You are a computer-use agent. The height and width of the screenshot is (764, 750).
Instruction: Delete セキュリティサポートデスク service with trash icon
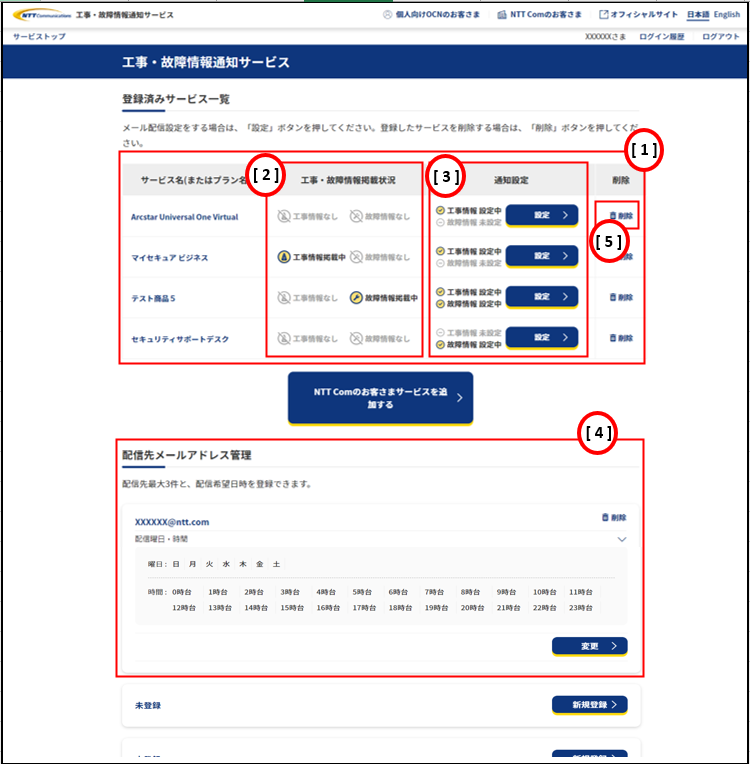point(621,338)
